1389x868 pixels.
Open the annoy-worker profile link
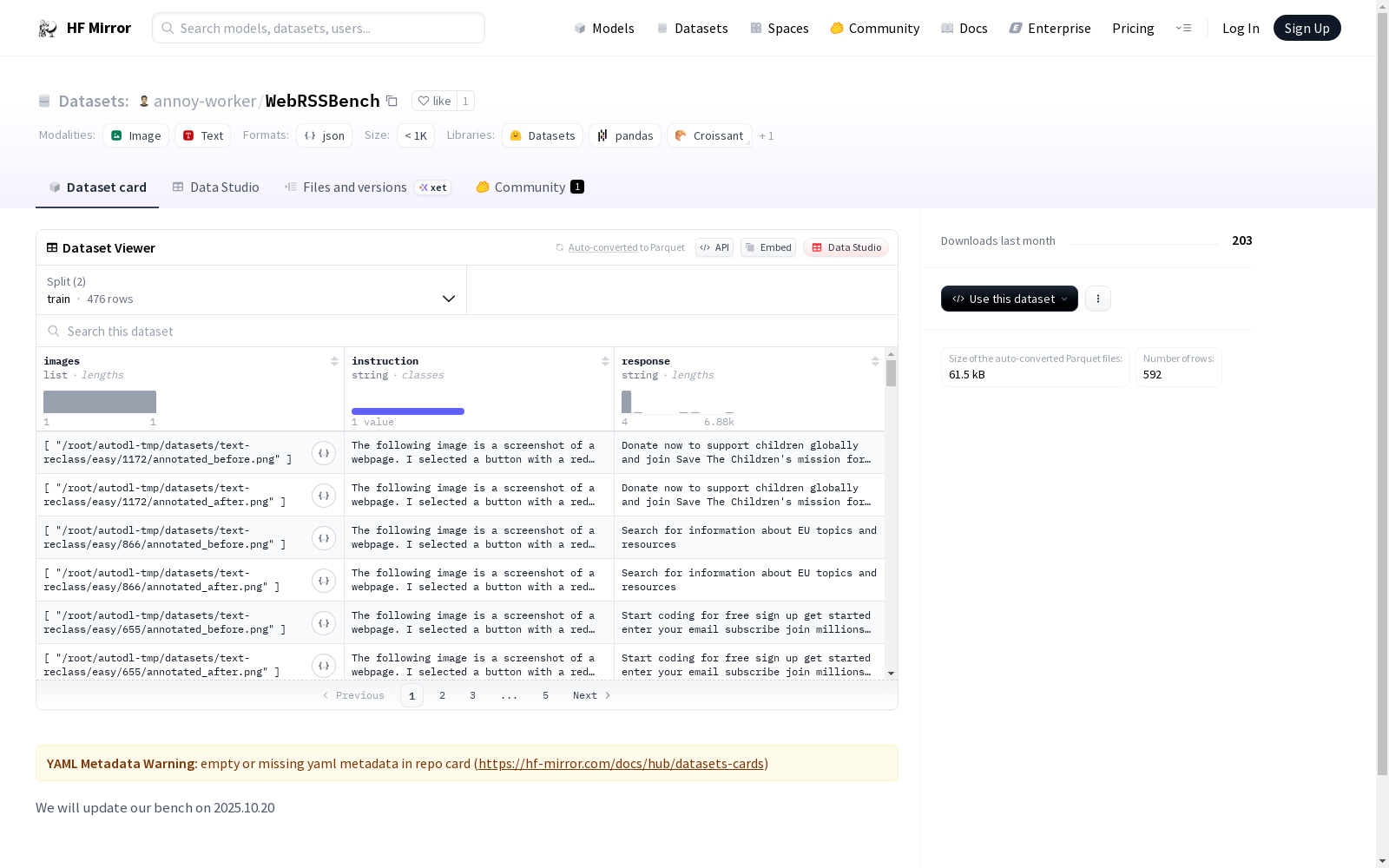pos(205,101)
